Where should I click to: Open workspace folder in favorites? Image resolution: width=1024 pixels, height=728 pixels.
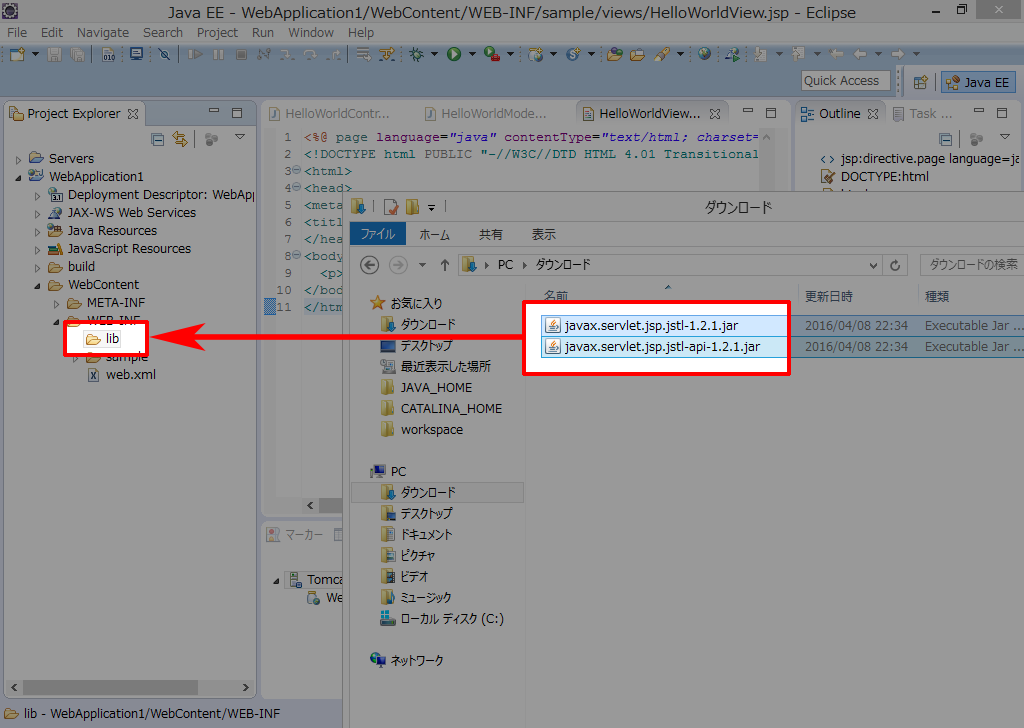422,430
